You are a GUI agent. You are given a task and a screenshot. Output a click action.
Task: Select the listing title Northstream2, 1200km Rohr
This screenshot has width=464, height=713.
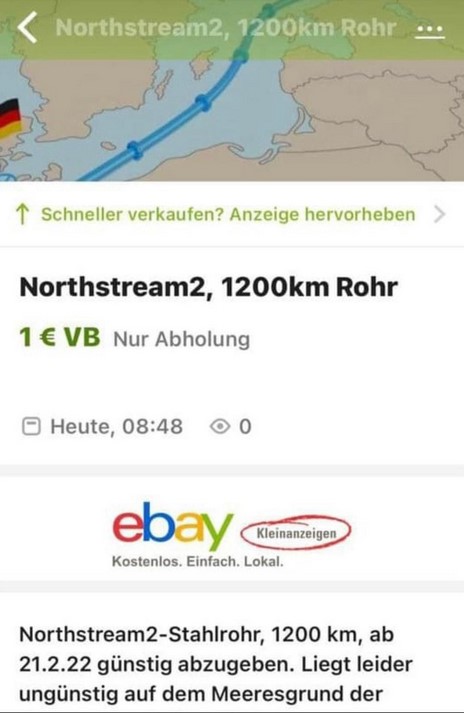pos(209,287)
